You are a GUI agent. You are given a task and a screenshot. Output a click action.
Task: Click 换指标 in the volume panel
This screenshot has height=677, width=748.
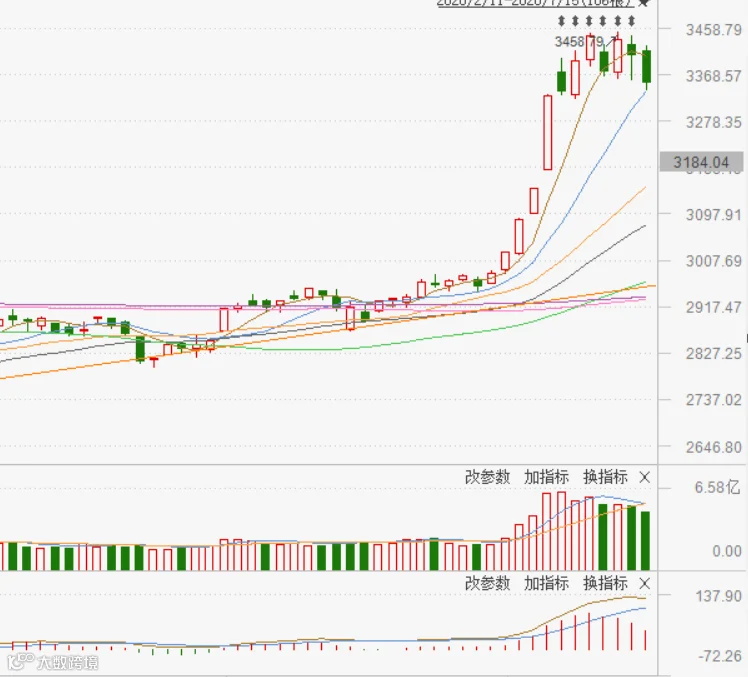605,477
